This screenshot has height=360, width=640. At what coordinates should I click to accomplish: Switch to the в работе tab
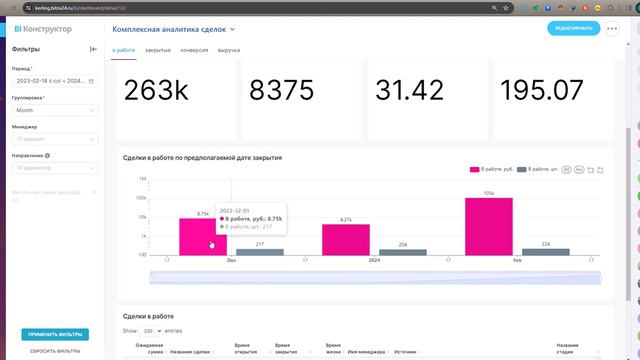(123, 50)
